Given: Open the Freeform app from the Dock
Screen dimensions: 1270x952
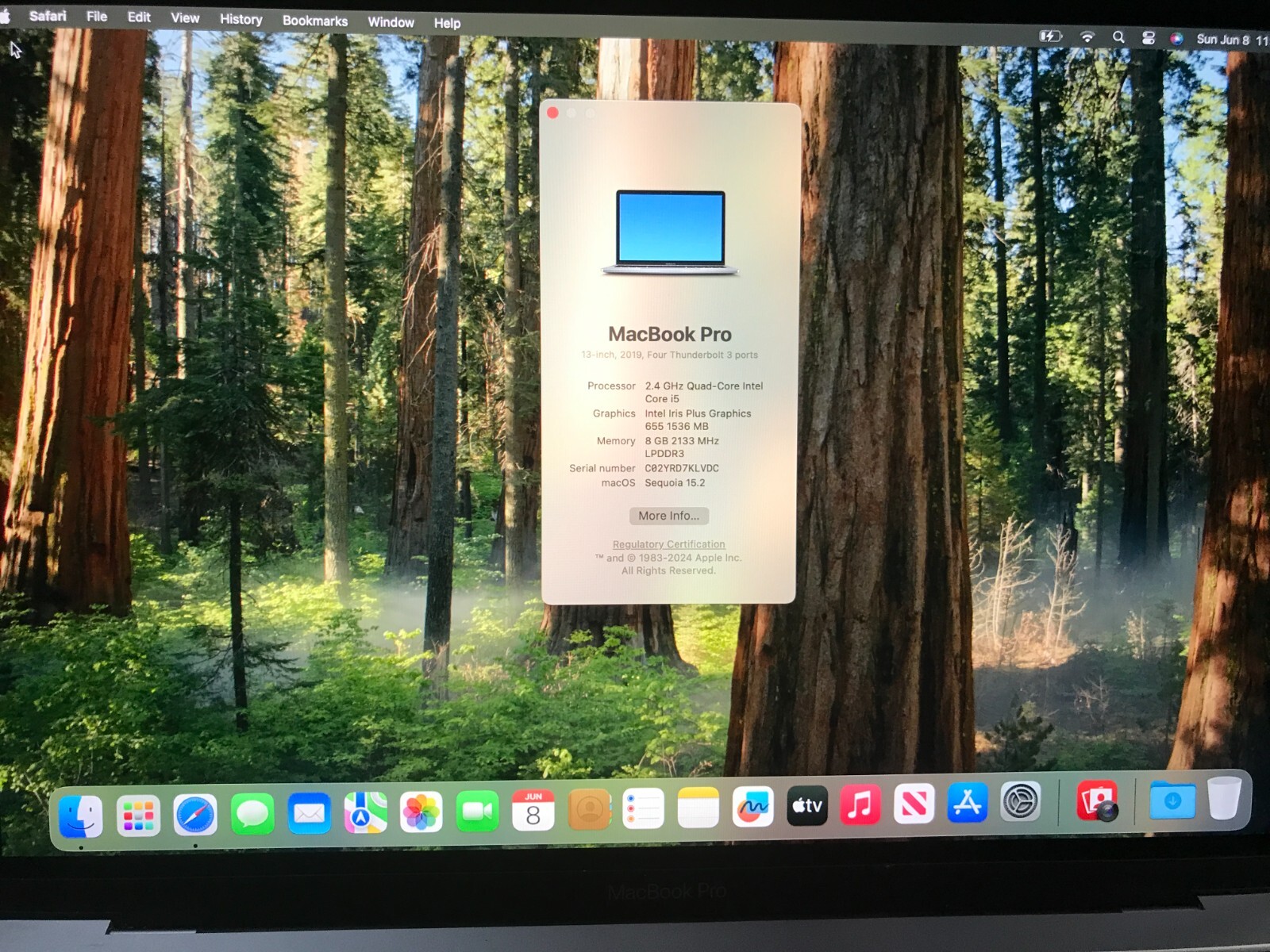Looking at the screenshot, I should click(x=752, y=809).
